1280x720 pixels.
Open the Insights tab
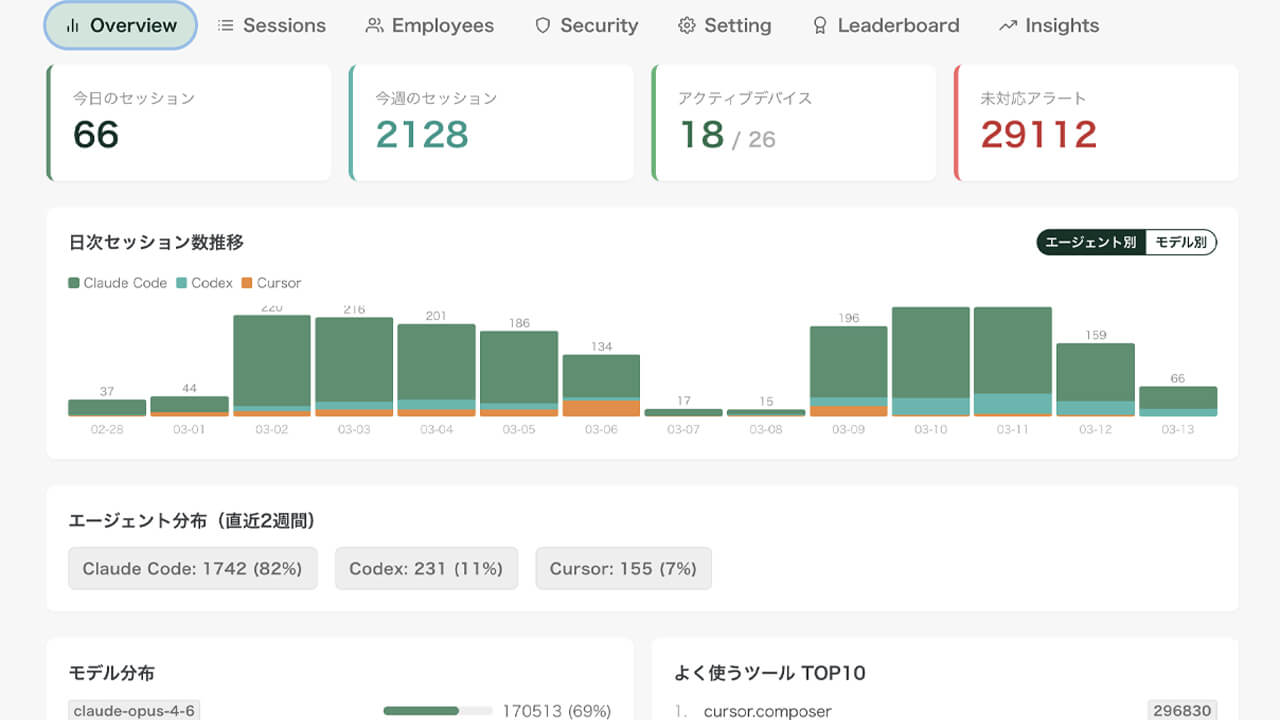pos(1048,25)
